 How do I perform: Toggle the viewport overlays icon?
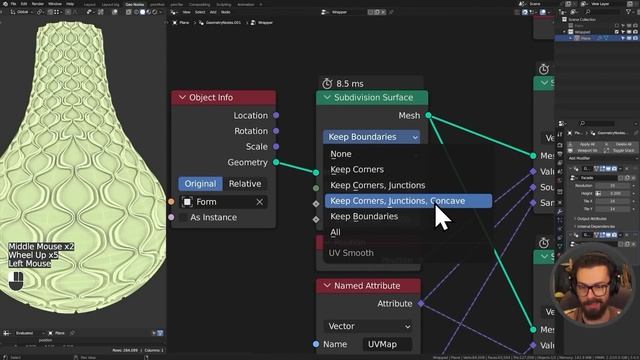point(114,12)
